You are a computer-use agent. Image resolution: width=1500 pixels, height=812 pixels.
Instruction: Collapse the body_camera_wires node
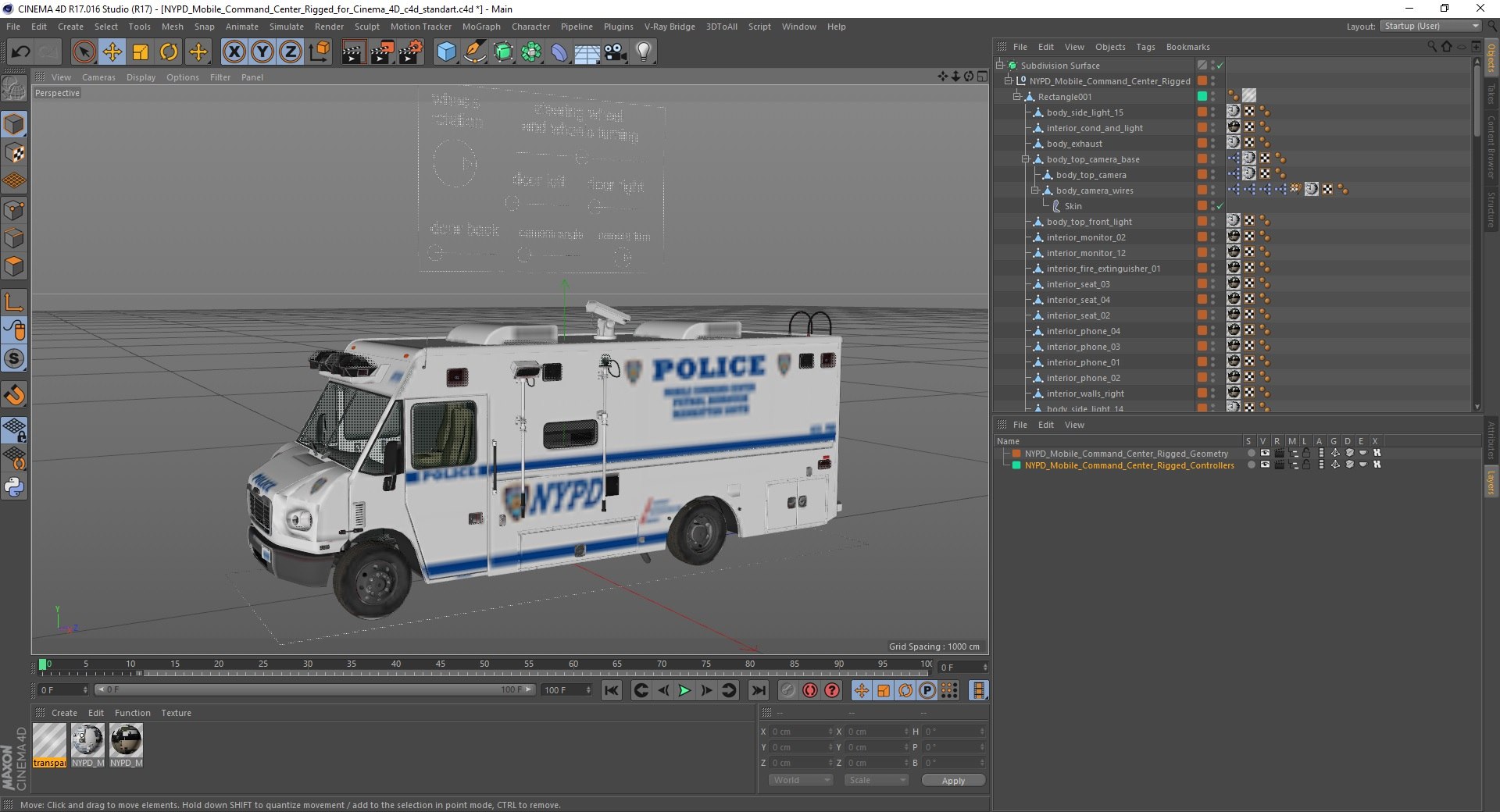click(1034, 191)
